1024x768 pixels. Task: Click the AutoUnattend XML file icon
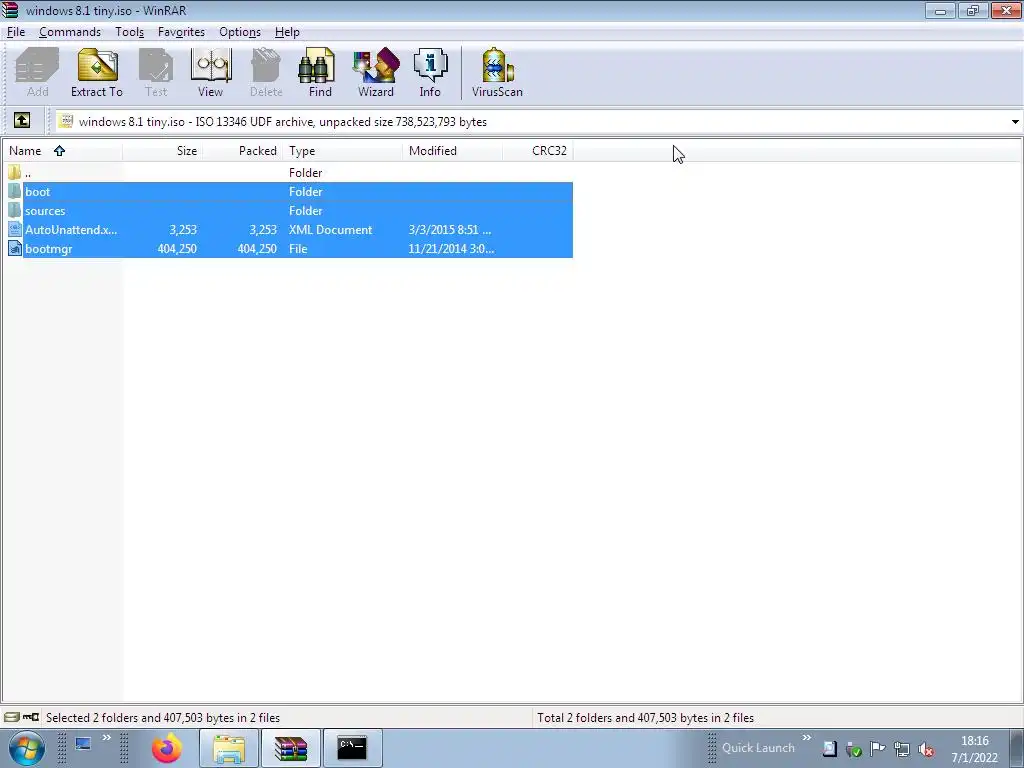pos(15,229)
